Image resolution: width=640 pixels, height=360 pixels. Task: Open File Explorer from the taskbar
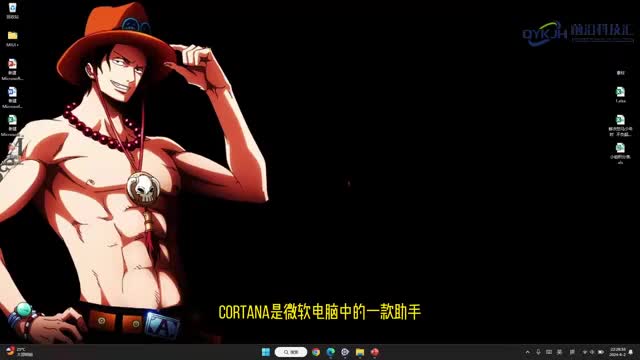(360, 352)
